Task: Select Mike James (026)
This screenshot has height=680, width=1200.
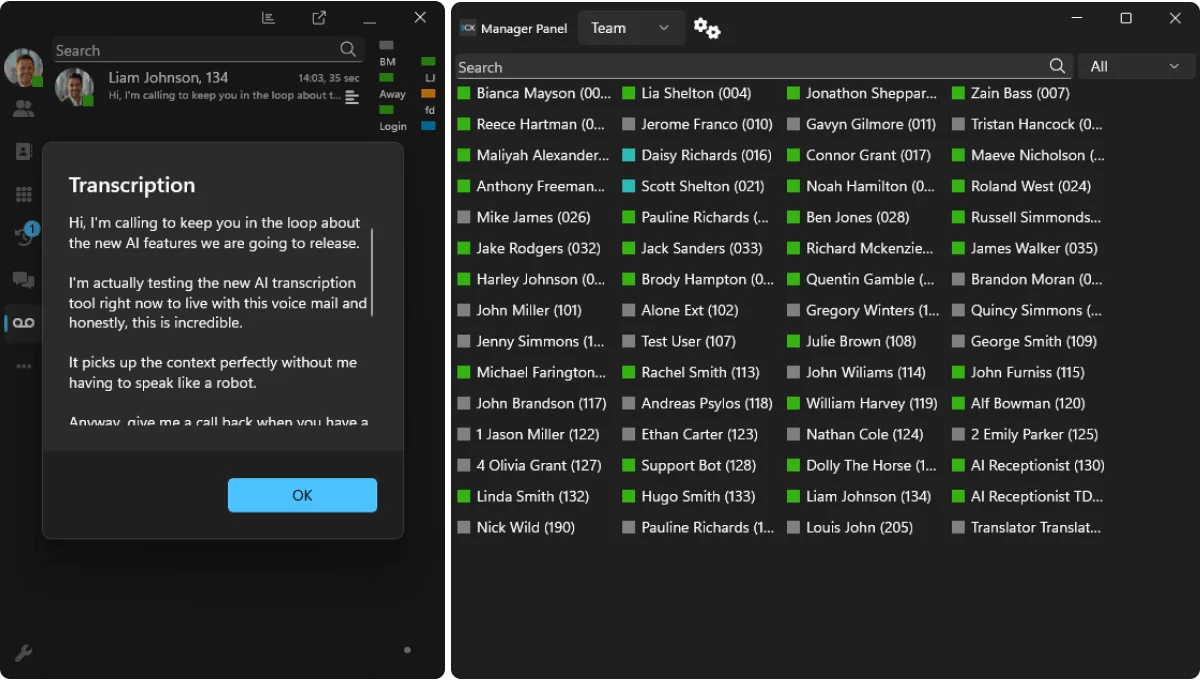Action: click(x=523, y=217)
